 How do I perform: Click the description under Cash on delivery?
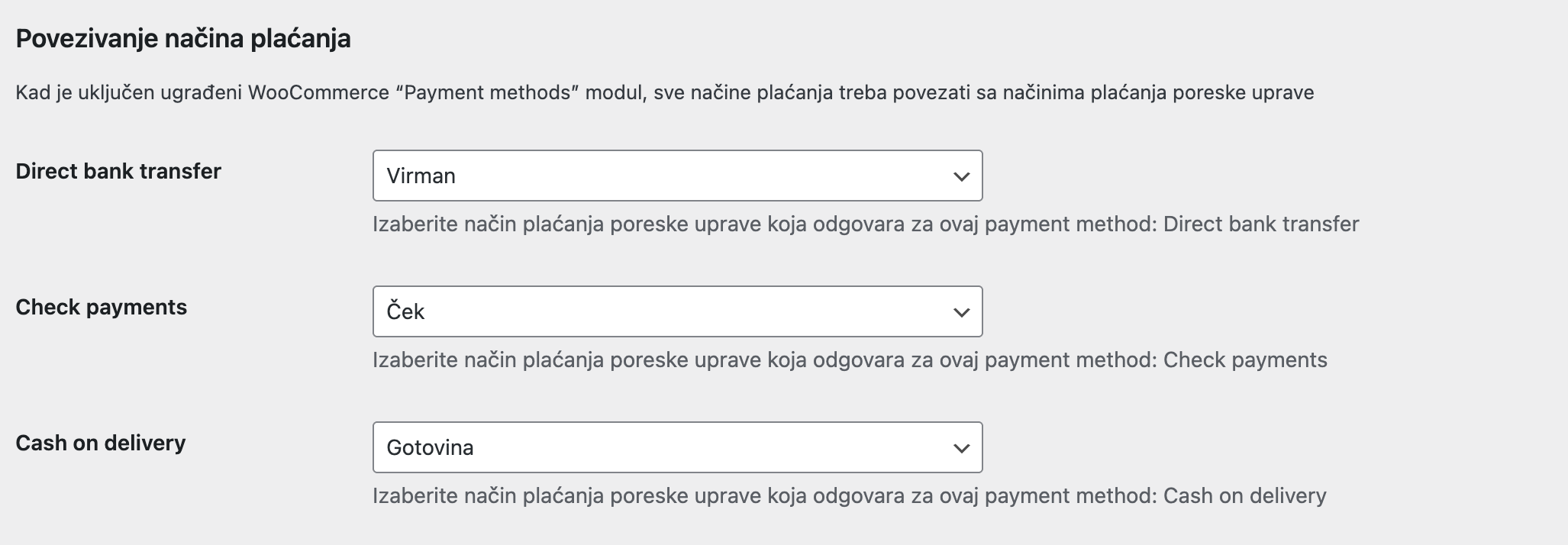(849, 495)
